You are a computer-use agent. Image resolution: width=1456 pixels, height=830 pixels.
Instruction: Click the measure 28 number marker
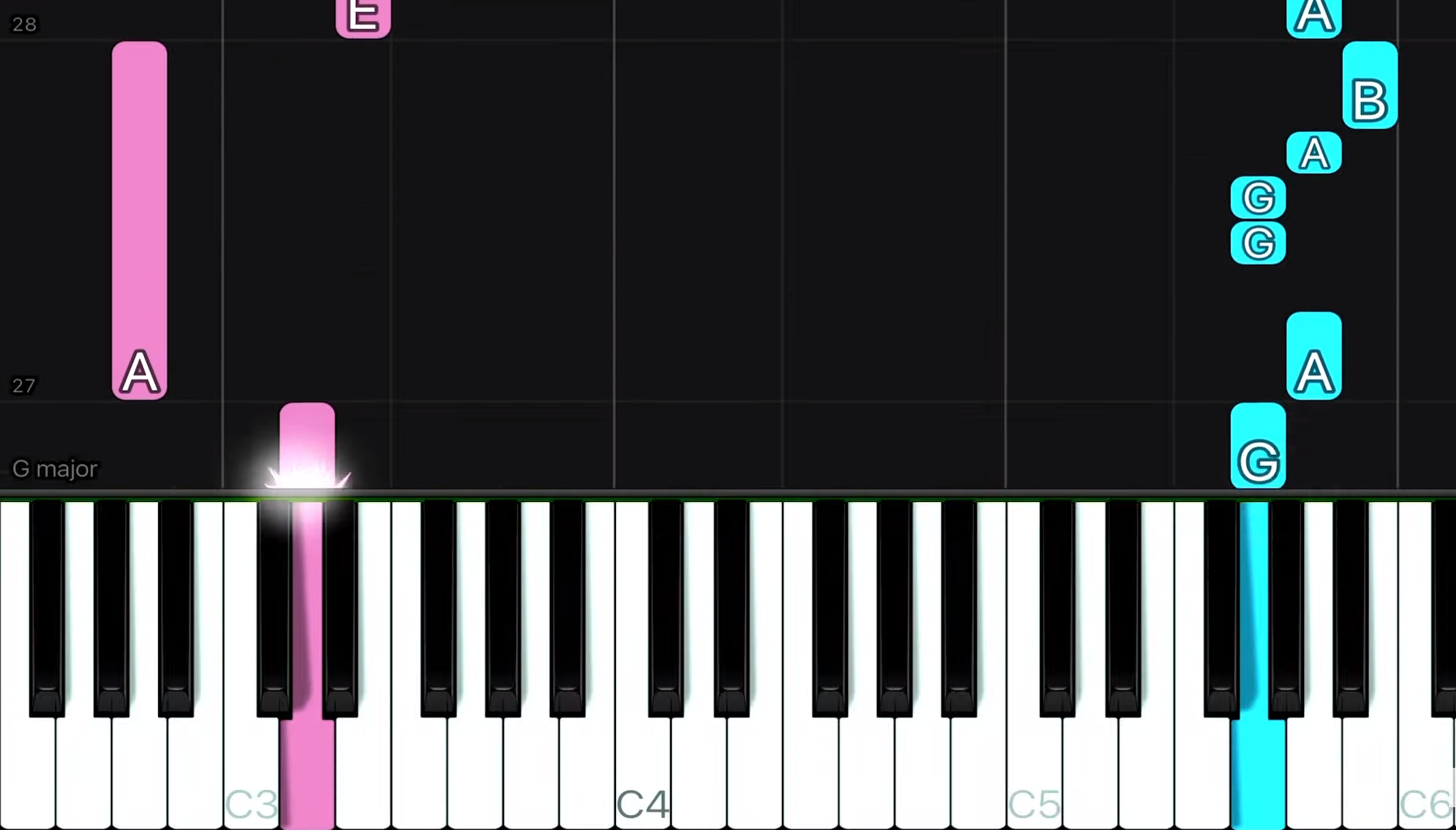[x=24, y=24]
